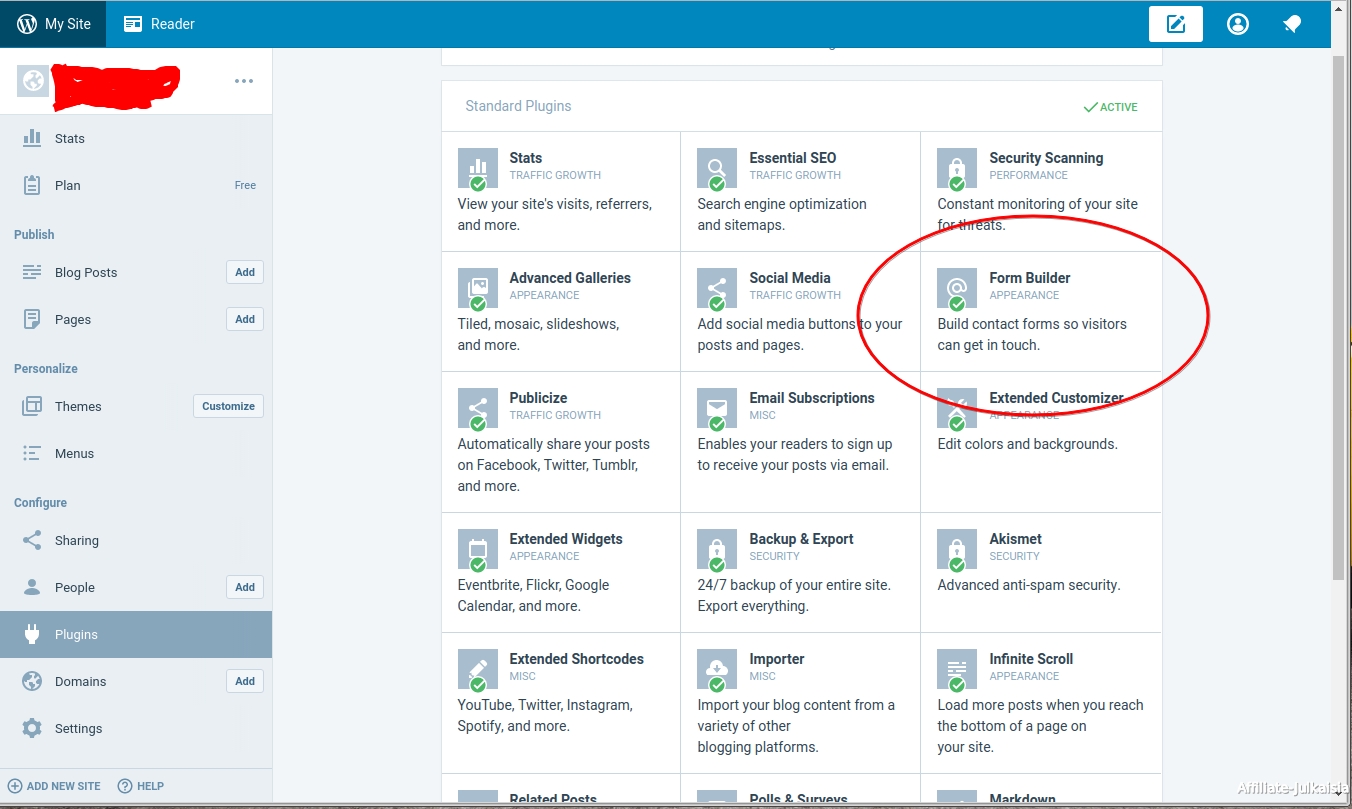The width and height of the screenshot is (1352, 809).
Task: Open Settings in the sidebar menu
Action: (x=78, y=728)
